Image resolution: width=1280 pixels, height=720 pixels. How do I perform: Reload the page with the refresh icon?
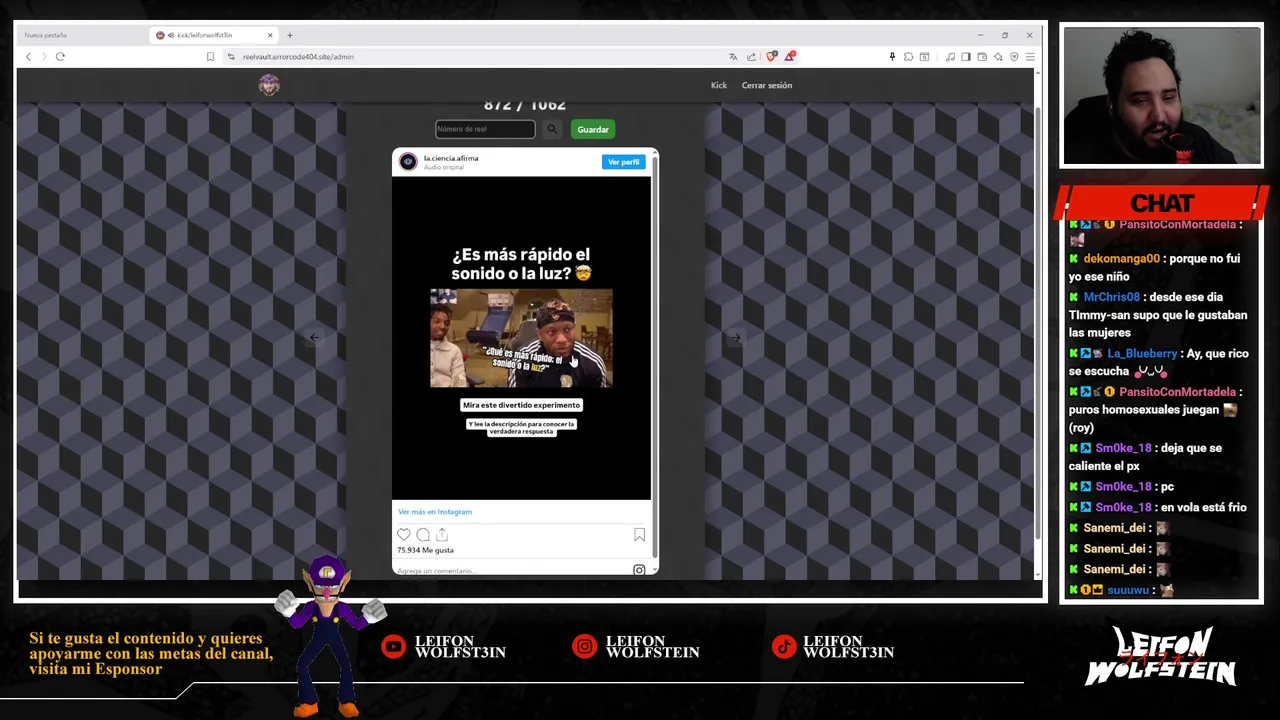pos(60,57)
